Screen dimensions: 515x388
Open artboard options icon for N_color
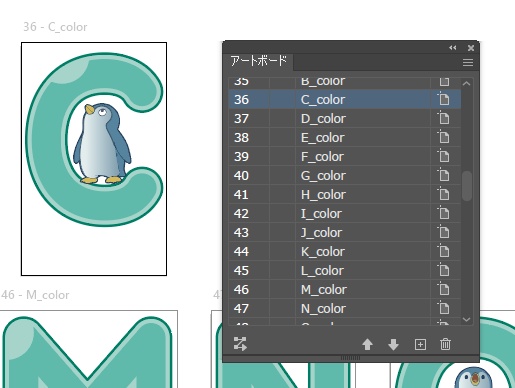(x=444, y=308)
